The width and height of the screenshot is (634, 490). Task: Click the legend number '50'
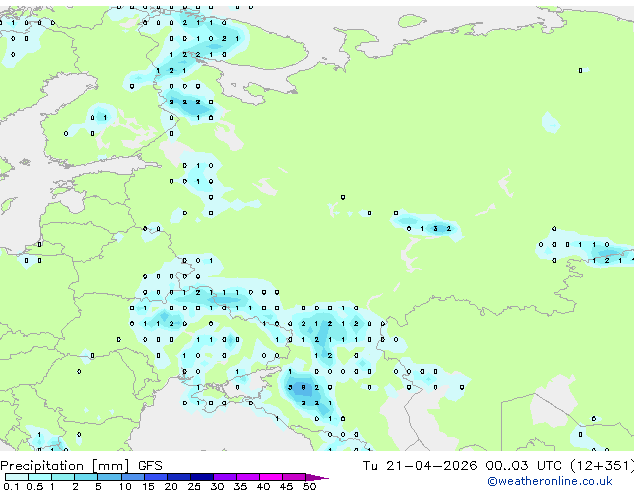pyautogui.click(x=309, y=486)
